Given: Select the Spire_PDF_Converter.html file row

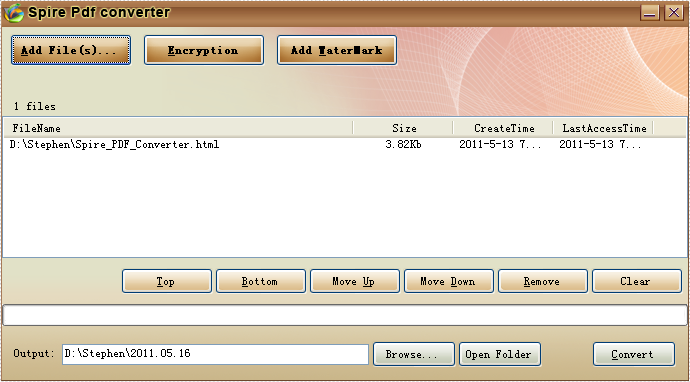Looking at the screenshot, I should coord(344,144).
